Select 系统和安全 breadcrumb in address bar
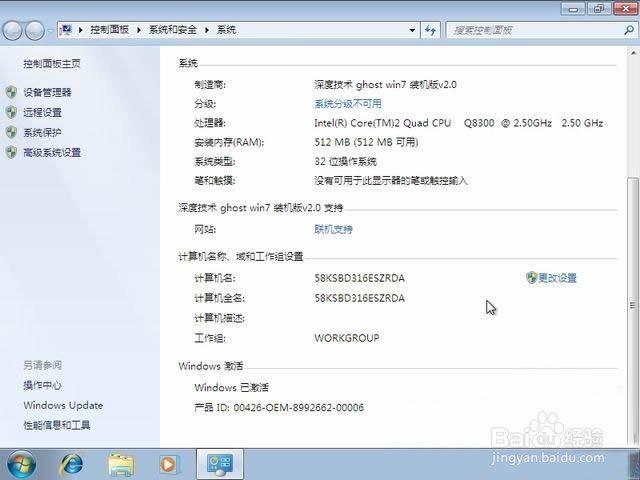The image size is (640, 480). pos(173,30)
